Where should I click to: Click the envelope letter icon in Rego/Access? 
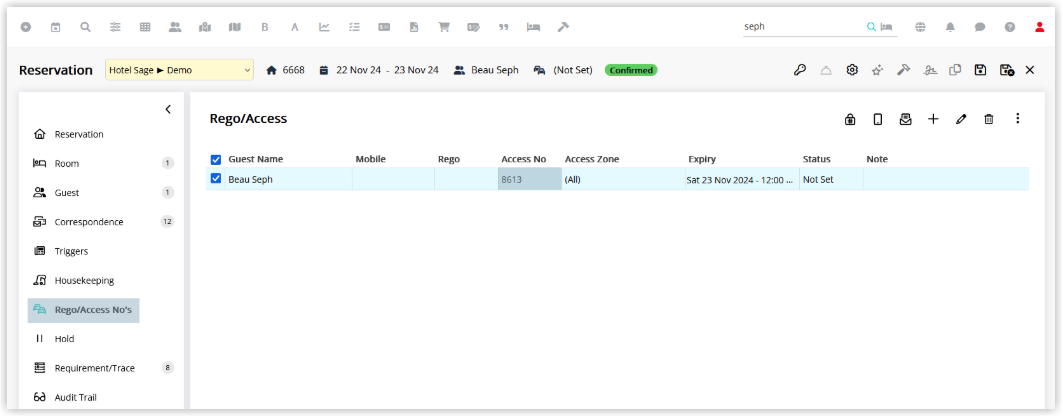905,119
